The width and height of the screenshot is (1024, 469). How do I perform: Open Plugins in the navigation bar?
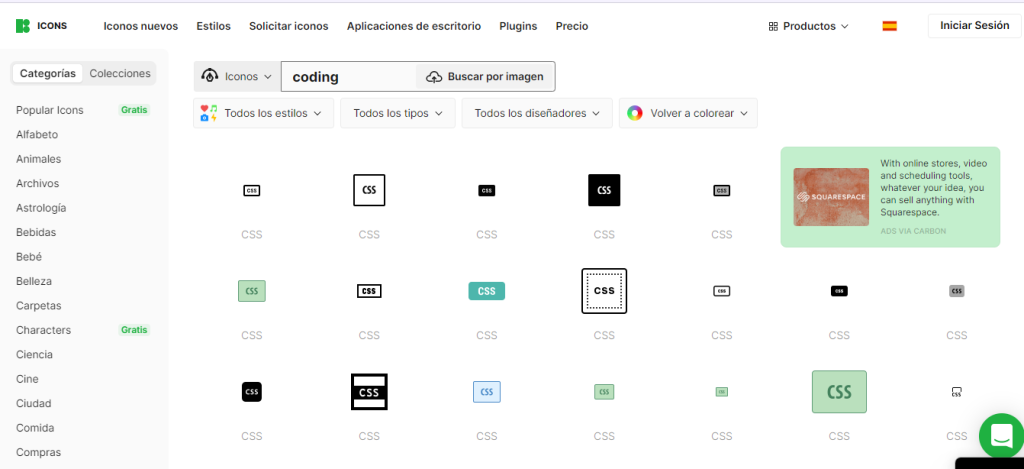519,26
